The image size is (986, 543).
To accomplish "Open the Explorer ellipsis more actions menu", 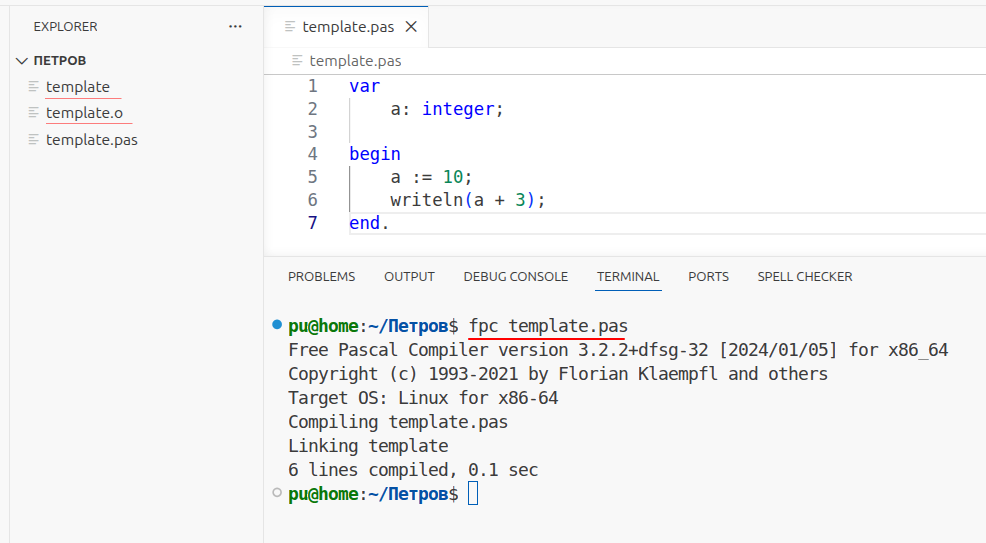I will pyautogui.click(x=235, y=27).
